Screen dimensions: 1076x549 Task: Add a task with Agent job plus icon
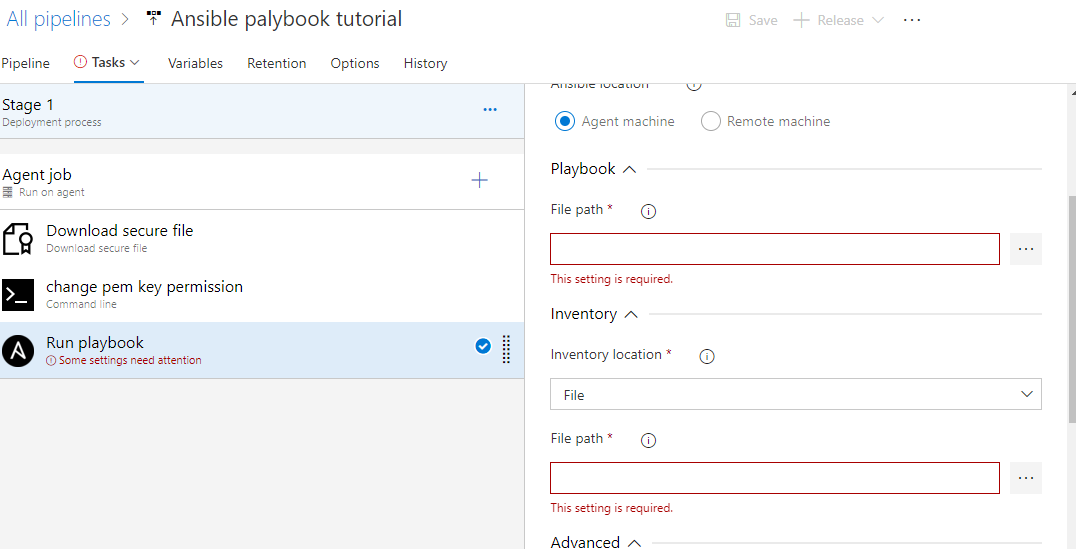[480, 180]
